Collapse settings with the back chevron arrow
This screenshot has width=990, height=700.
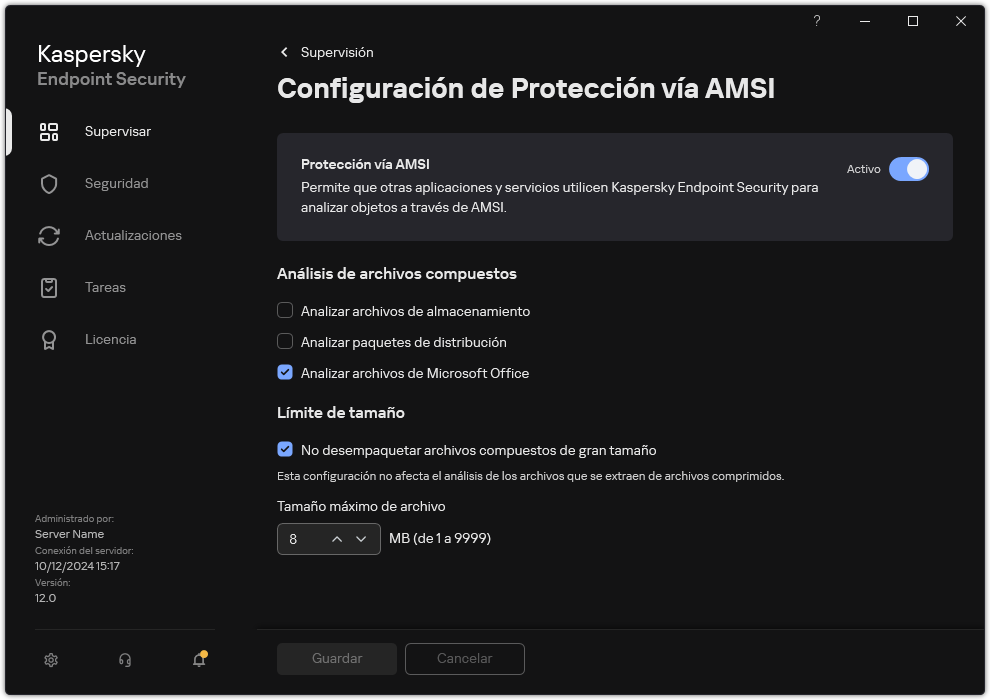(283, 52)
